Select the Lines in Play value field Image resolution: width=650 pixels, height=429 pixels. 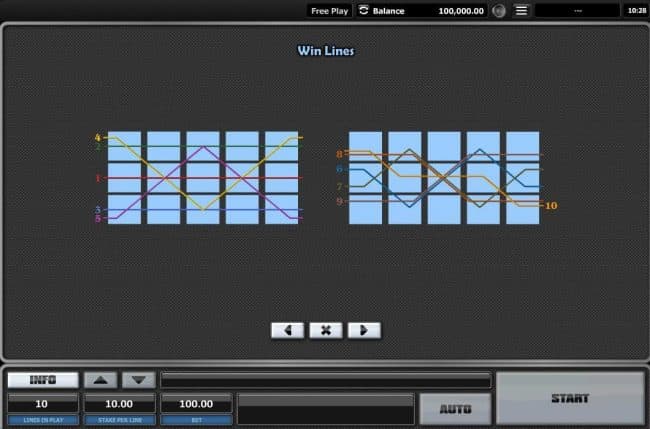click(x=42, y=402)
